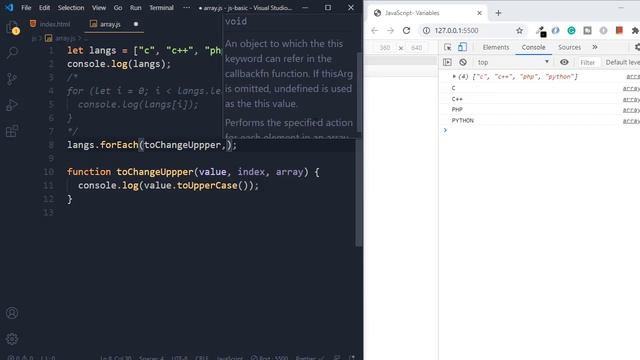
Task: Go back in the Chrome browser
Action: (x=375, y=31)
